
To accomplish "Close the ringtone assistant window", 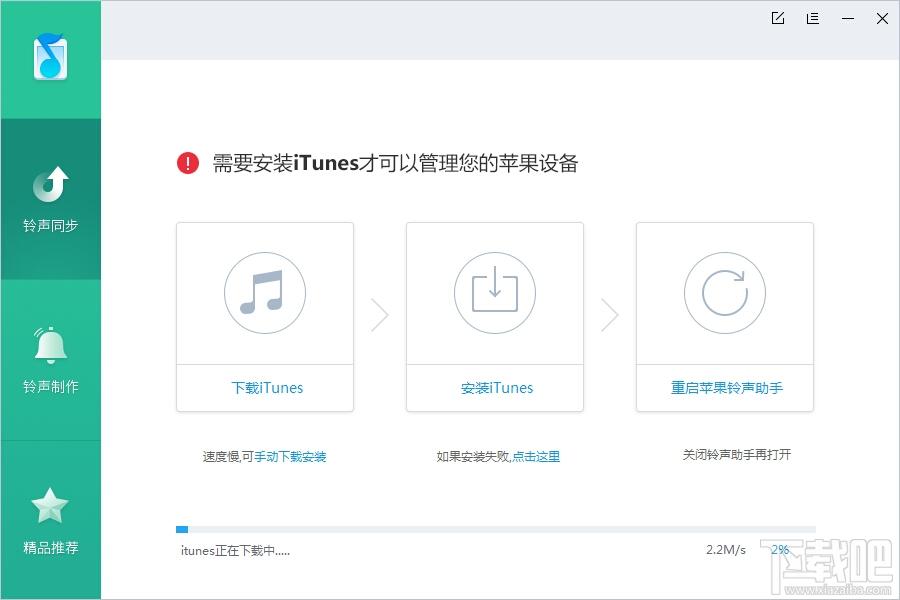I will (x=883, y=18).
